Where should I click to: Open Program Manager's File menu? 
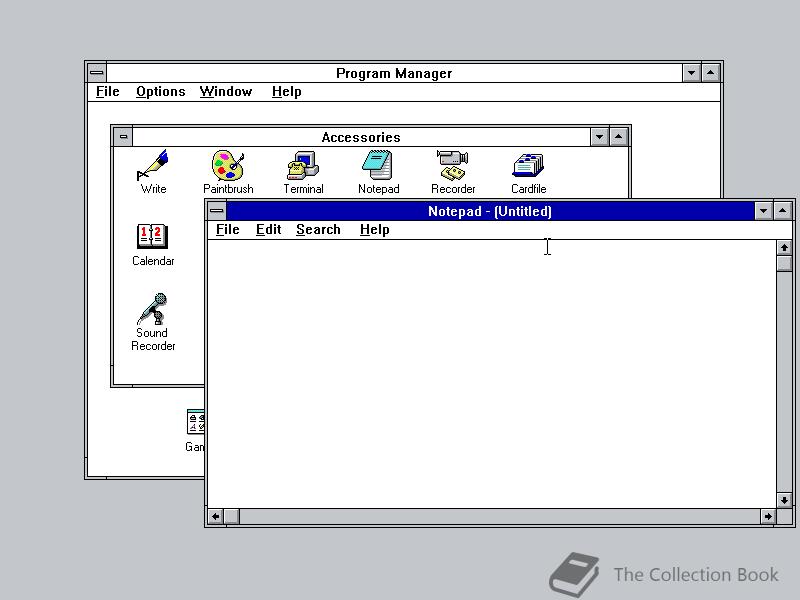point(108,92)
